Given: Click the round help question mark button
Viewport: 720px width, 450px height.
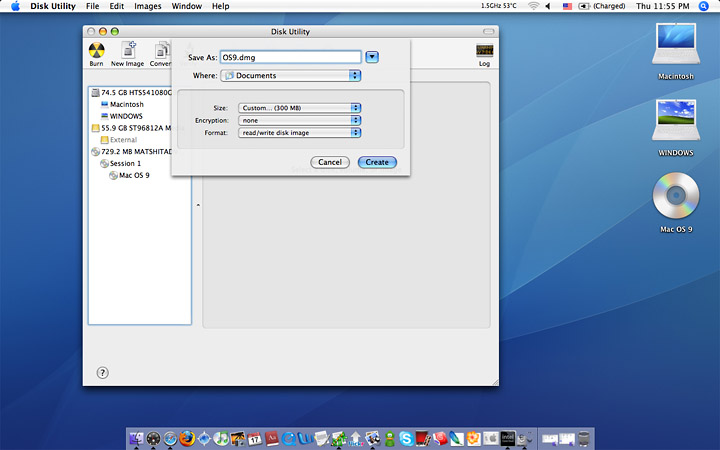Looking at the screenshot, I should tap(102, 372).
